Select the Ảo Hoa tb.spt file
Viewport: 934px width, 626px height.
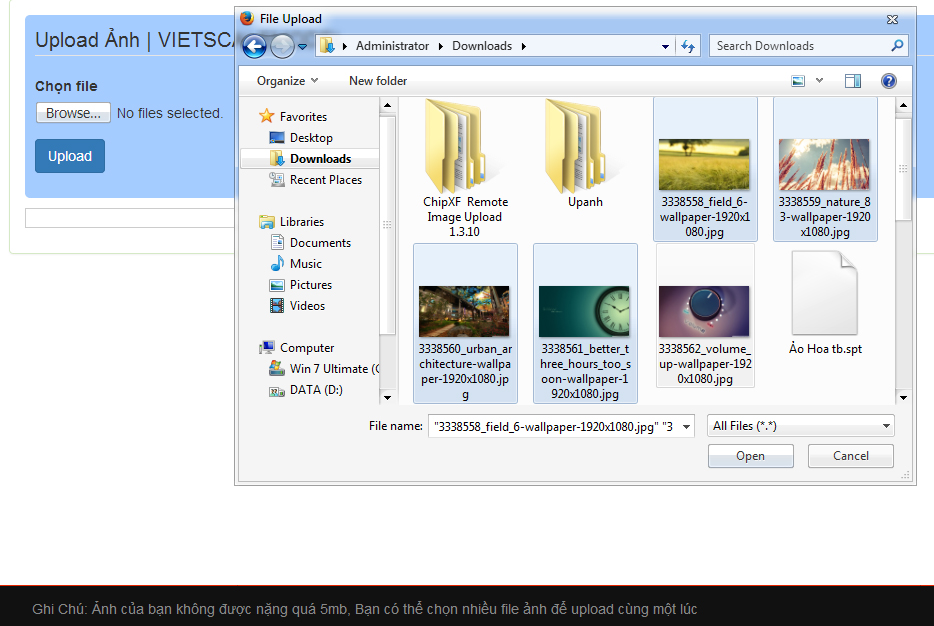click(825, 302)
